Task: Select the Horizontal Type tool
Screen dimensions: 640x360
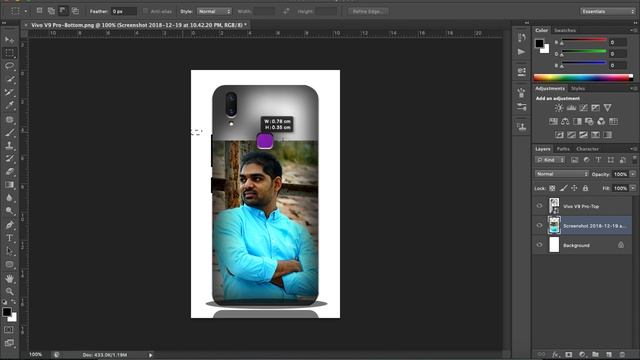Action: pyautogui.click(x=9, y=238)
